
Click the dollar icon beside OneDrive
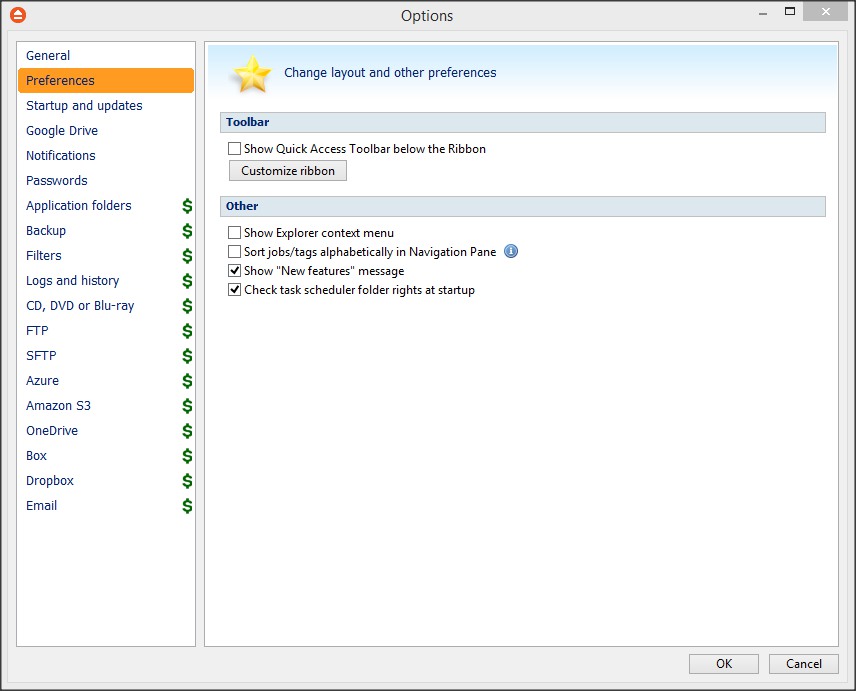(187, 431)
